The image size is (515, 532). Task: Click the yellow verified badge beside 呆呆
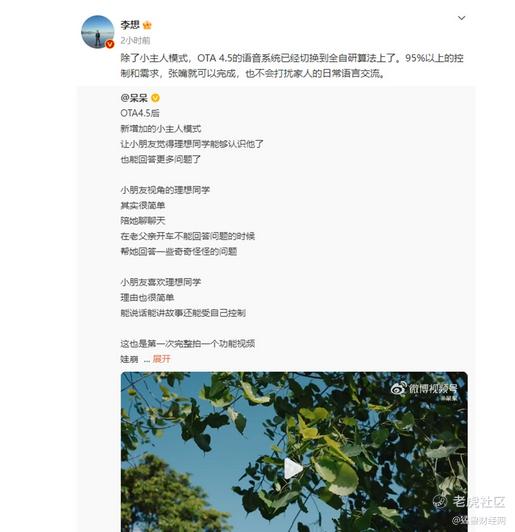155,98
